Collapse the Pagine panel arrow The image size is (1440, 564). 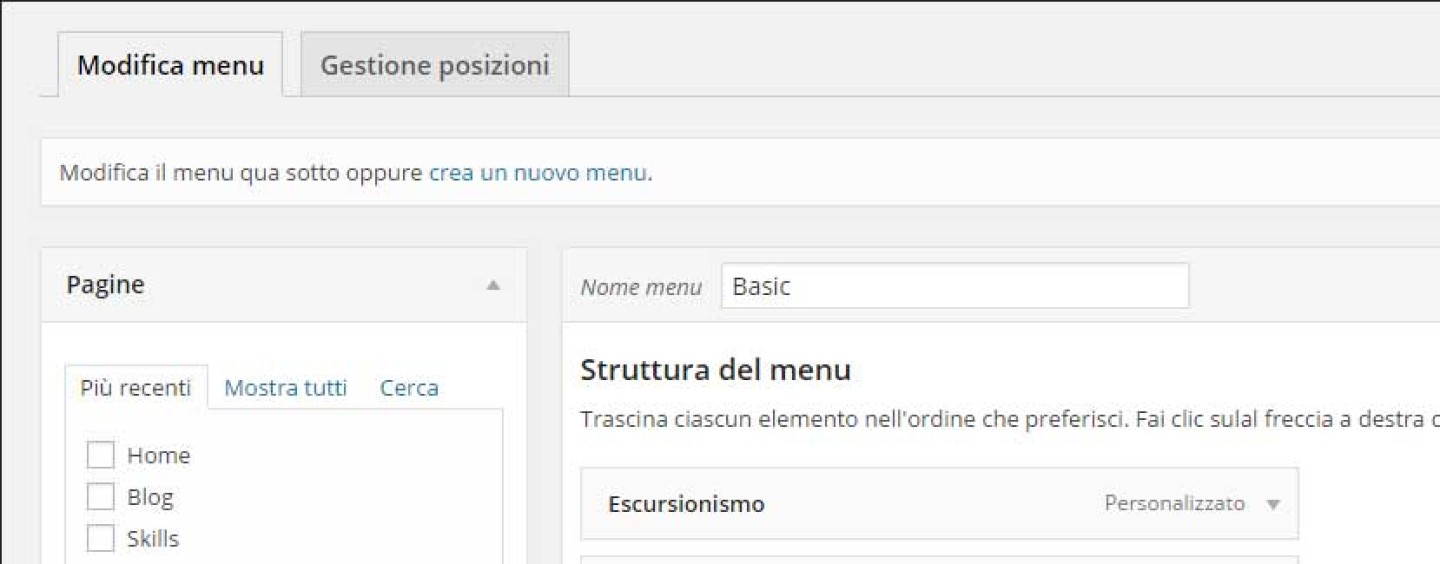click(x=492, y=285)
